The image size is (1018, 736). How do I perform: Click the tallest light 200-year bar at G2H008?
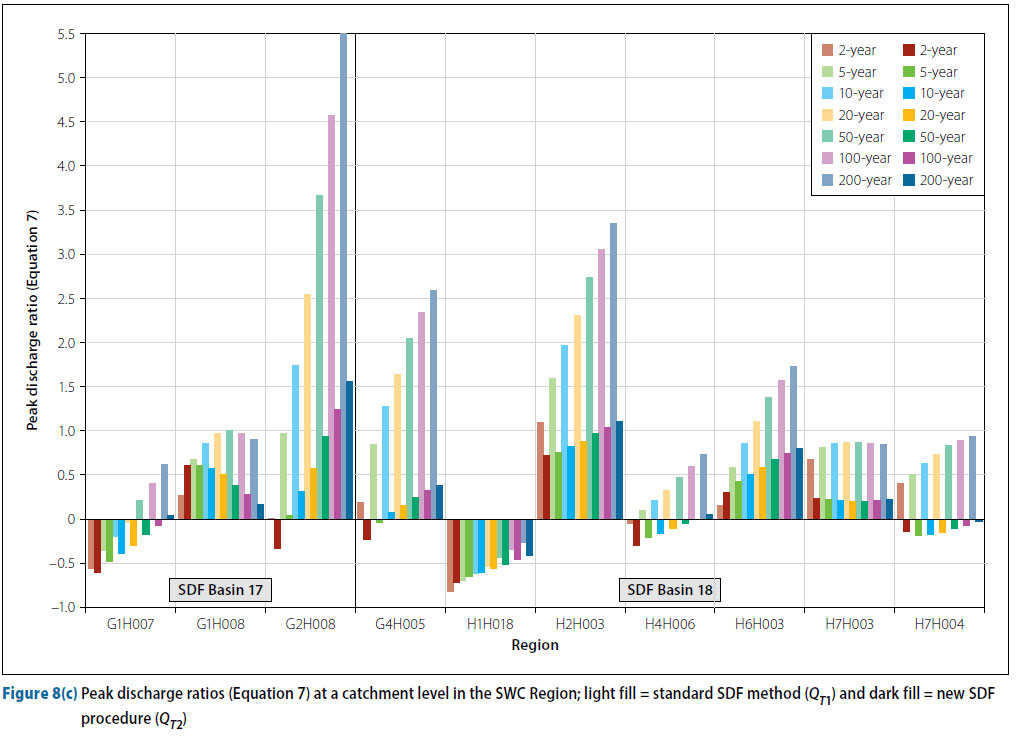click(x=343, y=270)
